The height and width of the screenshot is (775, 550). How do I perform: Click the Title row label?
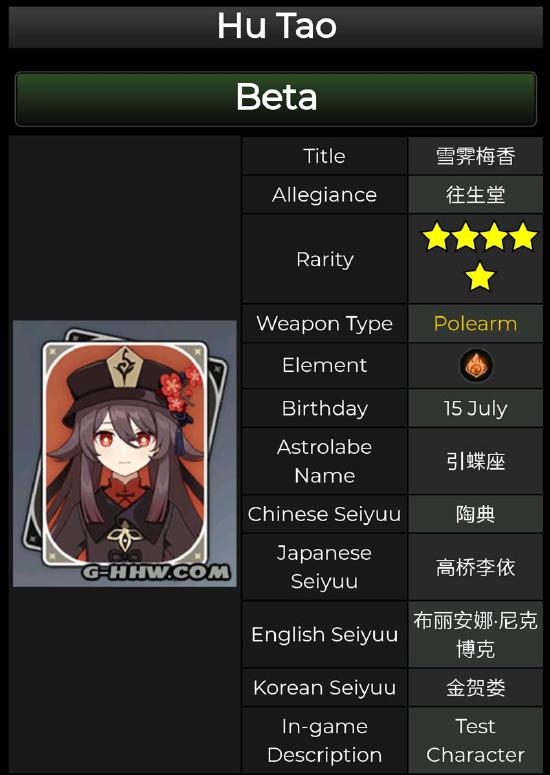point(324,156)
